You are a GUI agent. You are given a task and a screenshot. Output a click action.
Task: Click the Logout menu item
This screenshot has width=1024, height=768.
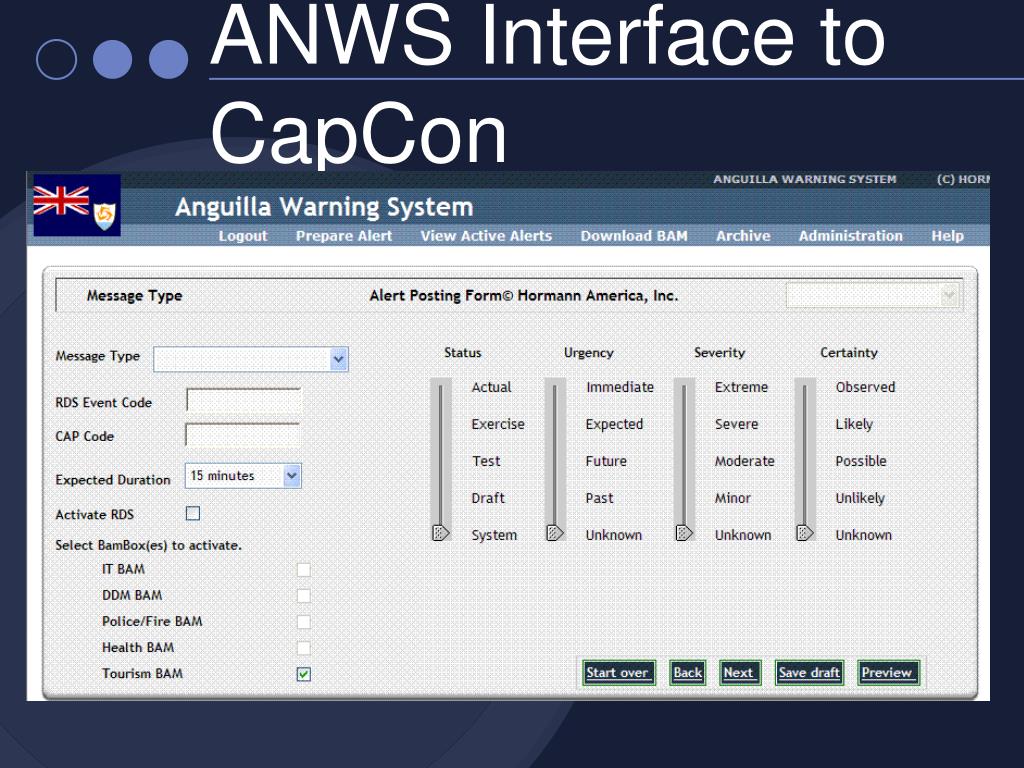243,236
